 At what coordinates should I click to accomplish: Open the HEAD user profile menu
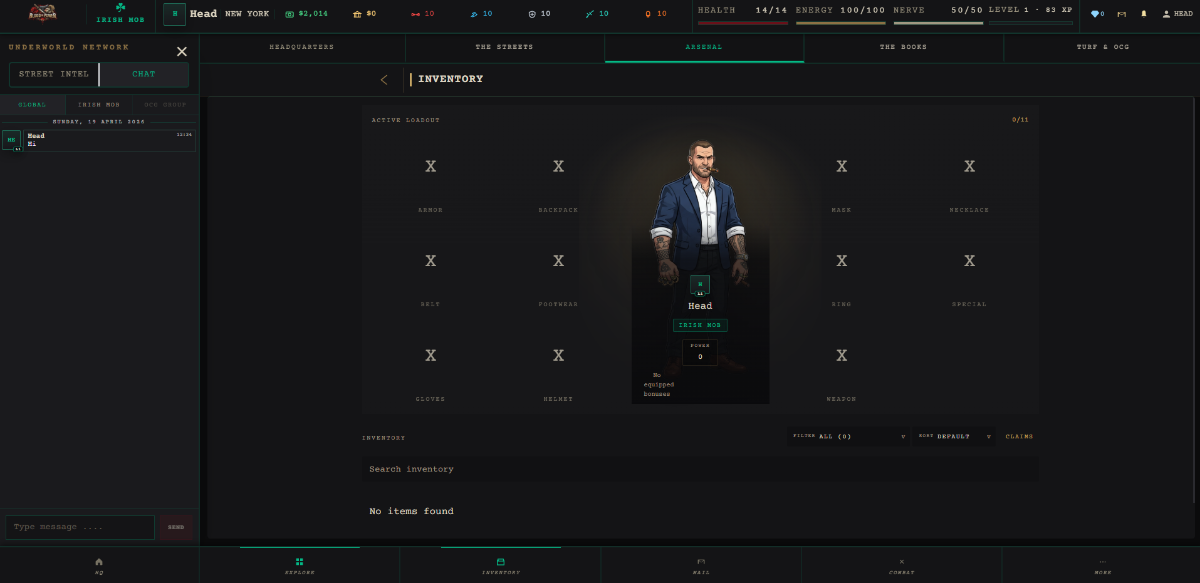(1177, 14)
